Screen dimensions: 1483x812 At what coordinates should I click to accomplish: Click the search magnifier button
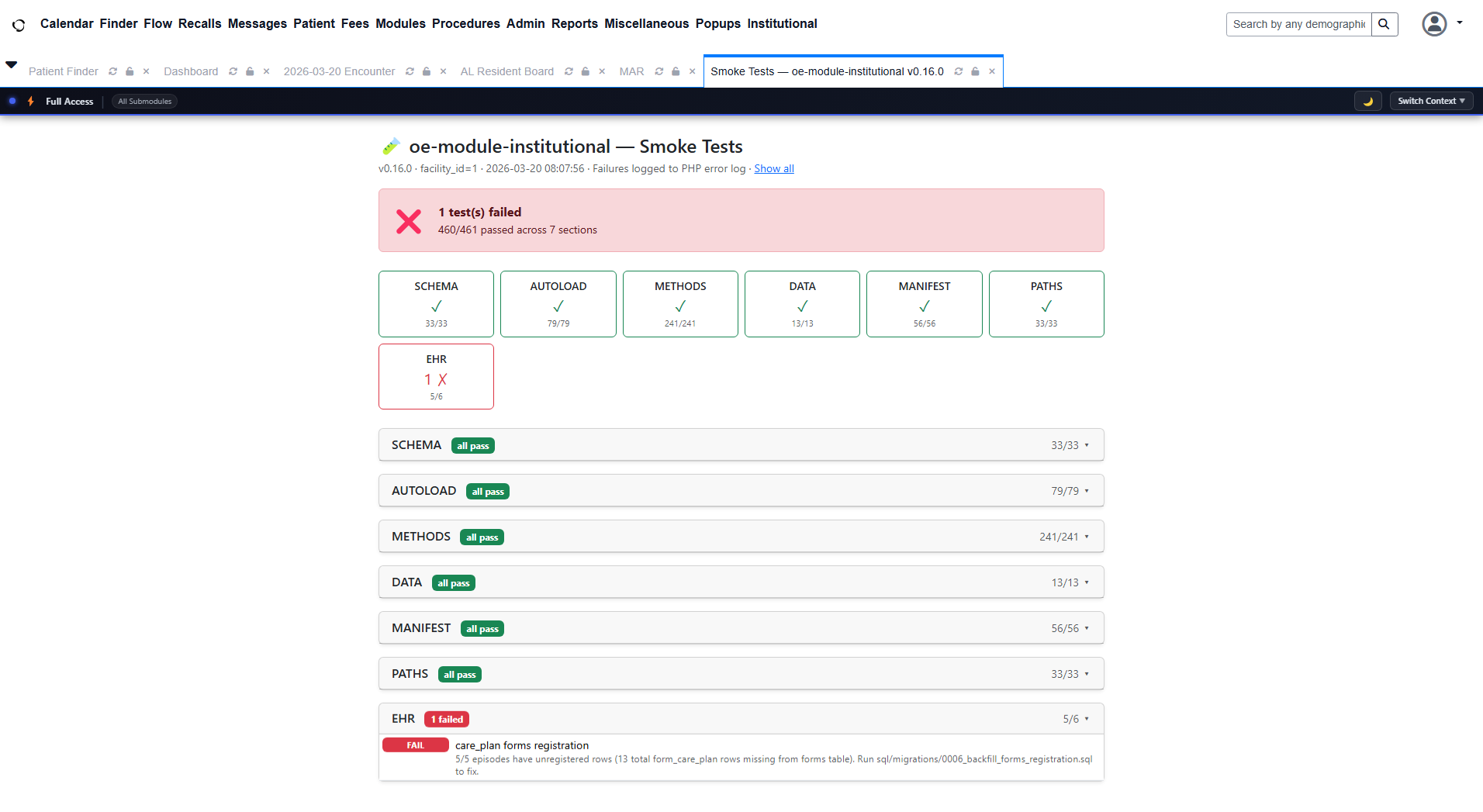pyautogui.click(x=1384, y=24)
